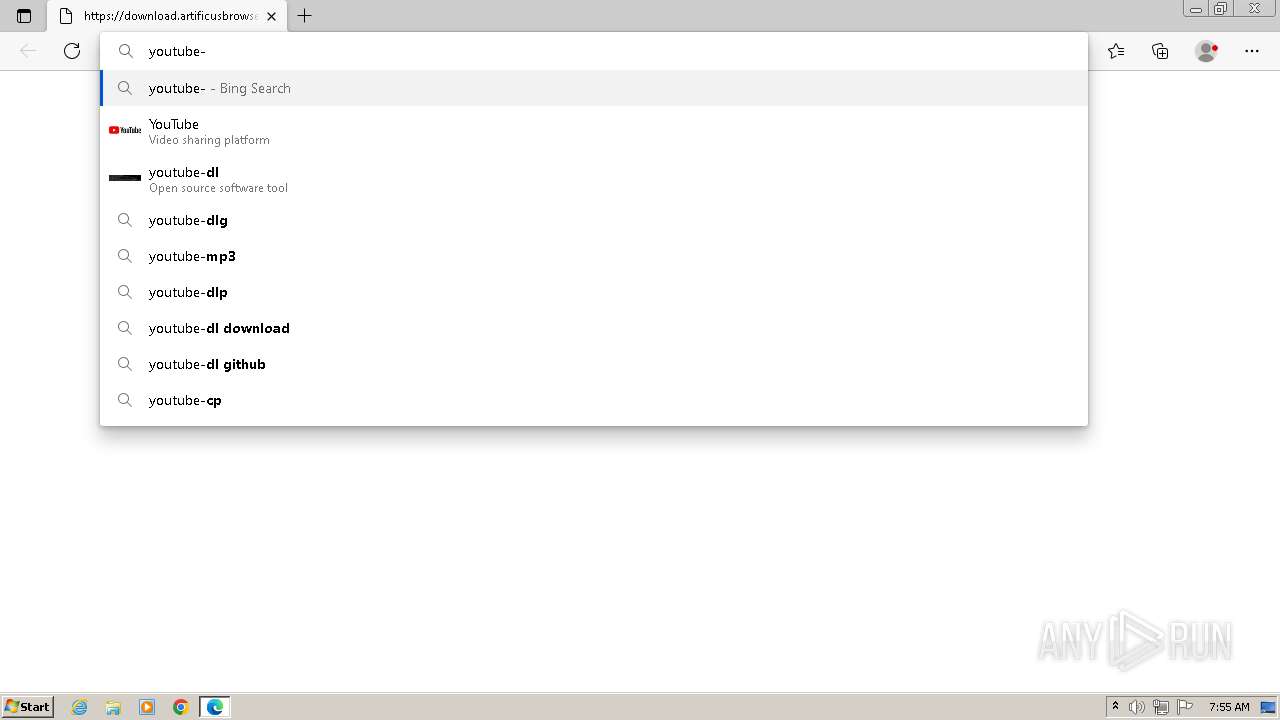This screenshot has width=1280, height=720.
Task: Pick the youtube-cp search suggestion
Action: (594, 400)
